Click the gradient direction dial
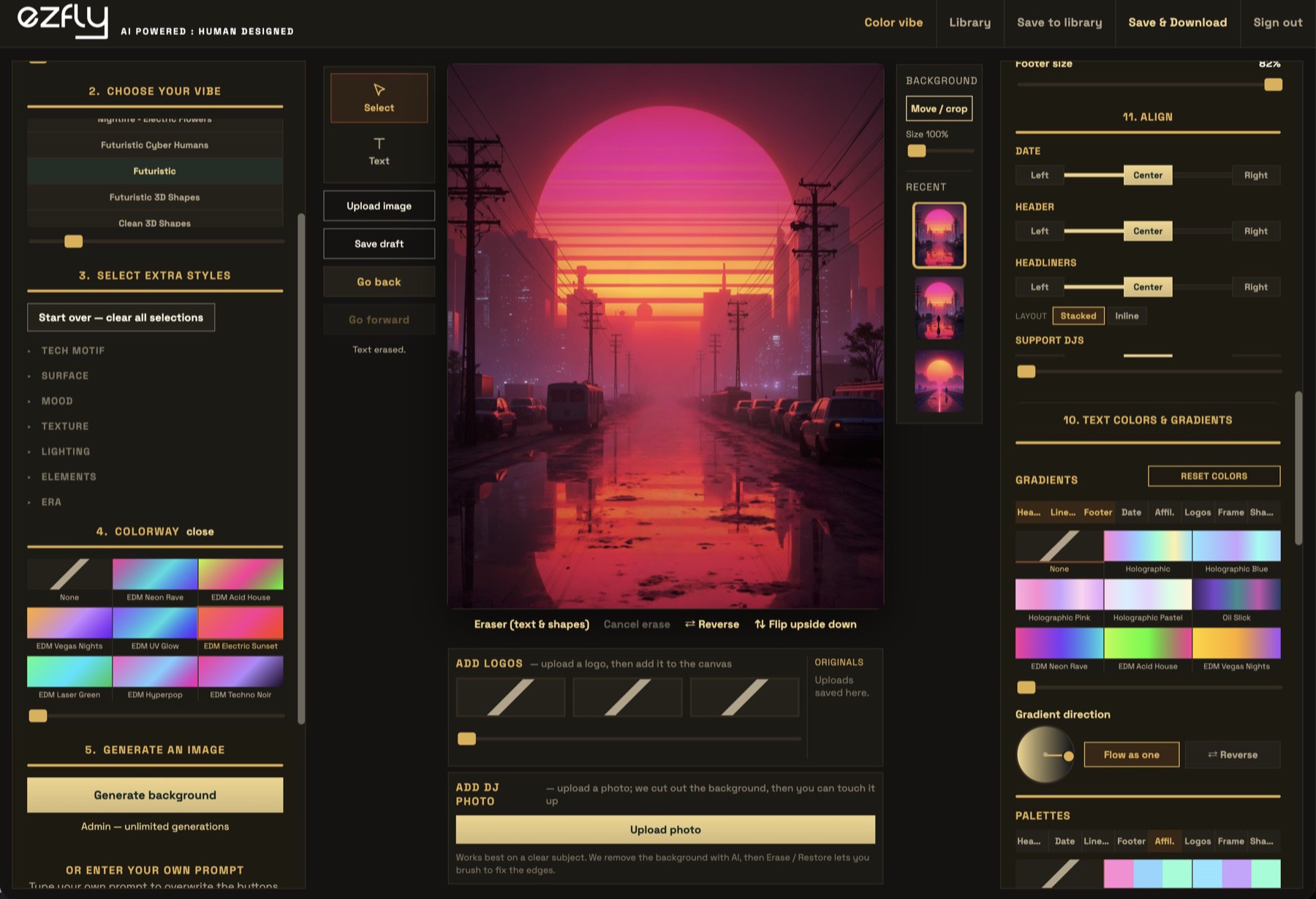 coord(1045,755)
